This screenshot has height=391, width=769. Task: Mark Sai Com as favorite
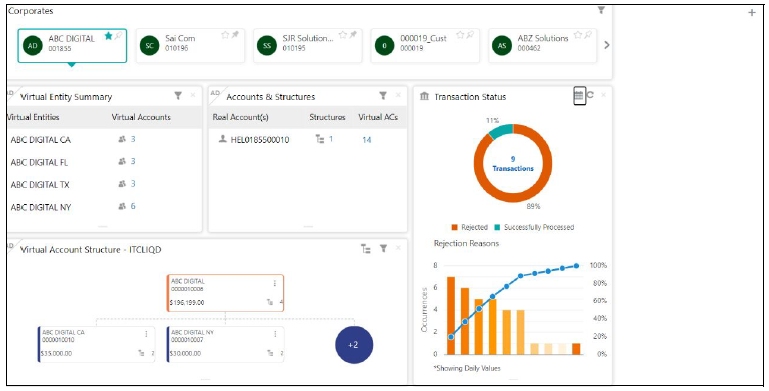tap(225, 35)
